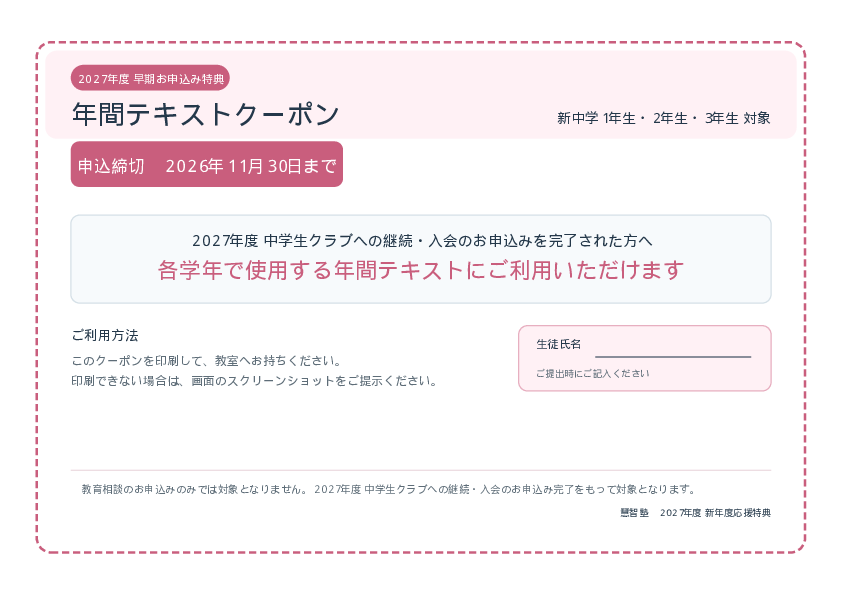Image resolution: width=842 pixels, height=595 pixels.
Task: Click the 2027年度 新年度応援特典 footer text
Action: point(715,513)
